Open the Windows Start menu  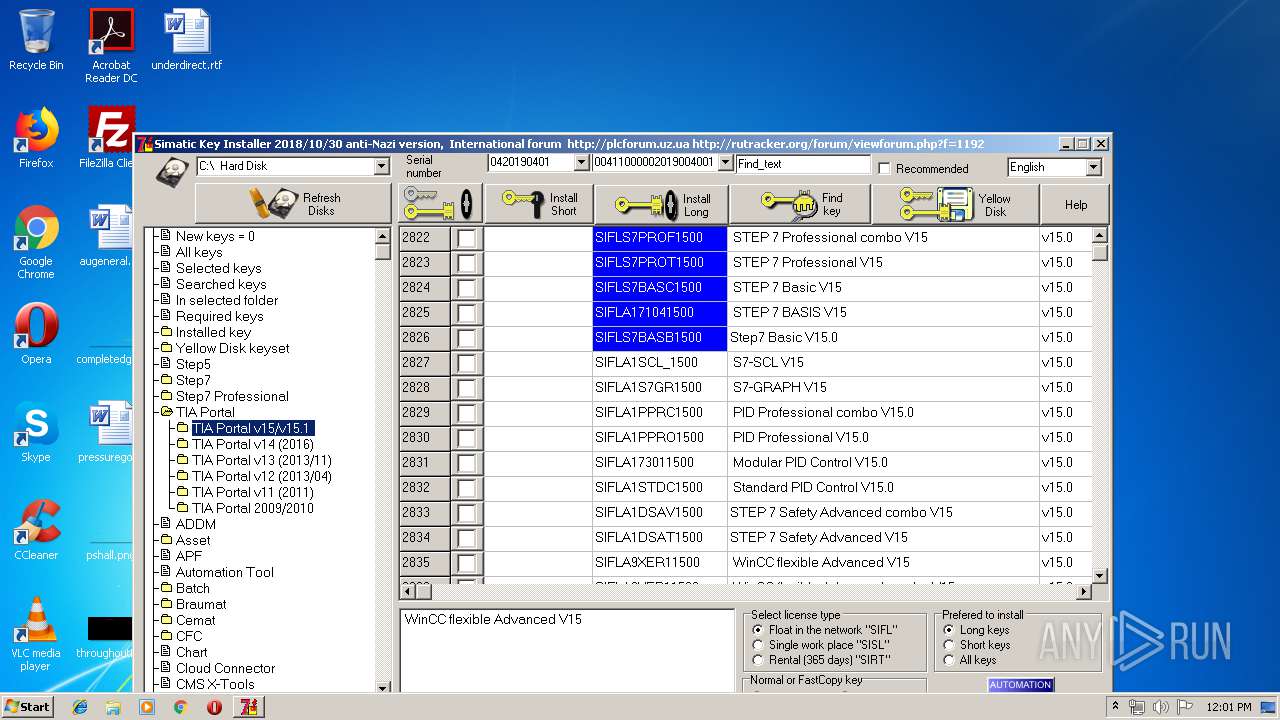(28, 707)
